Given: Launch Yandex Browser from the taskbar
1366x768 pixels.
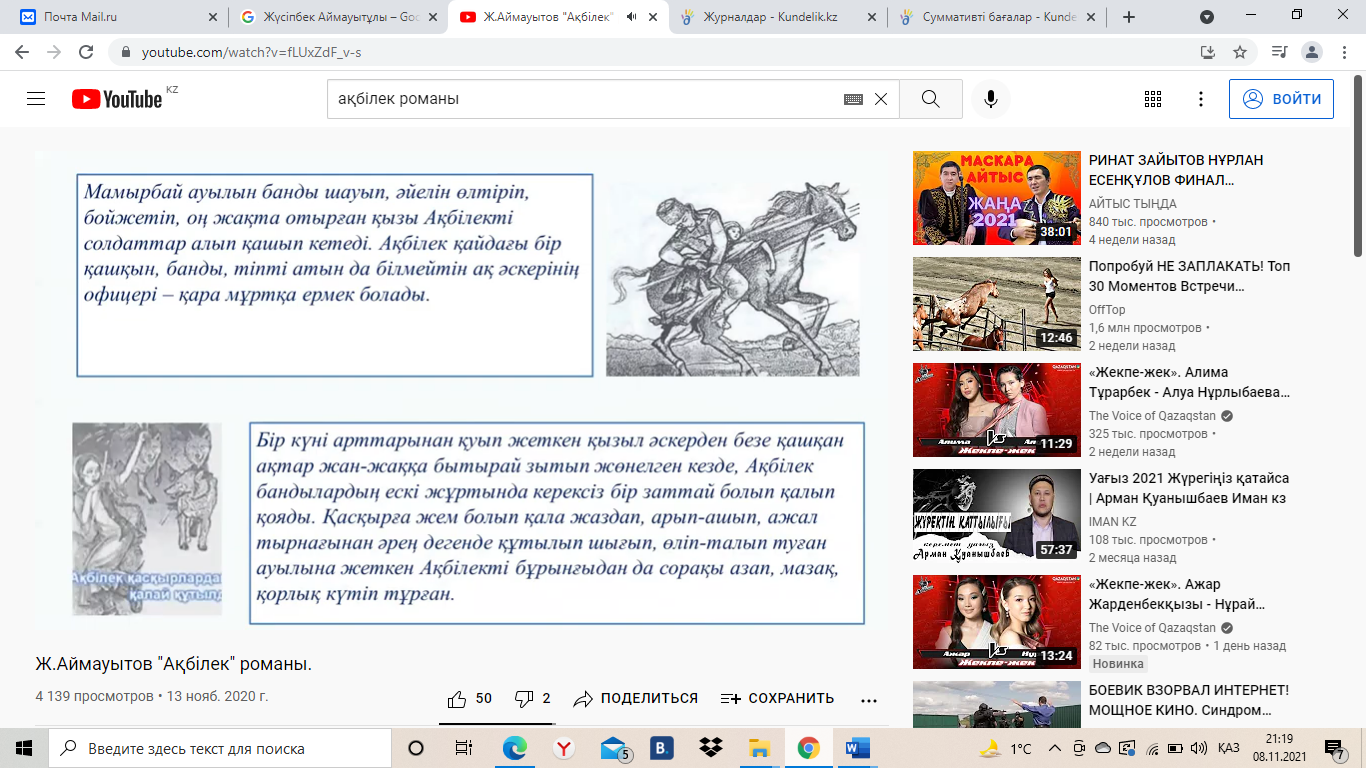Looking at the screenshot, I should coord(564,748).
